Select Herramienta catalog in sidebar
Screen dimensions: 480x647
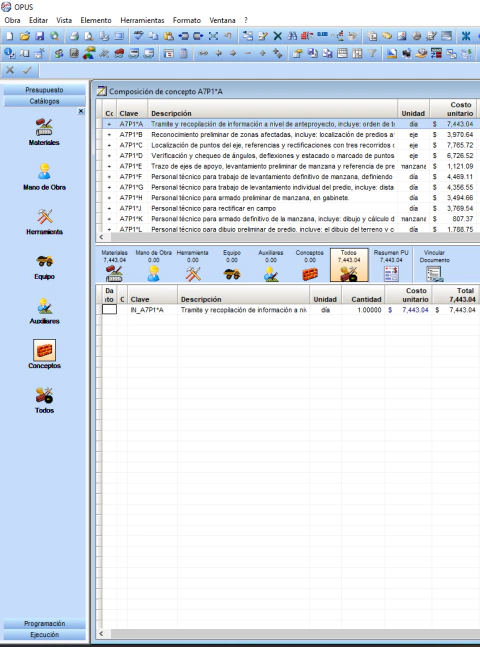[44, 222]
